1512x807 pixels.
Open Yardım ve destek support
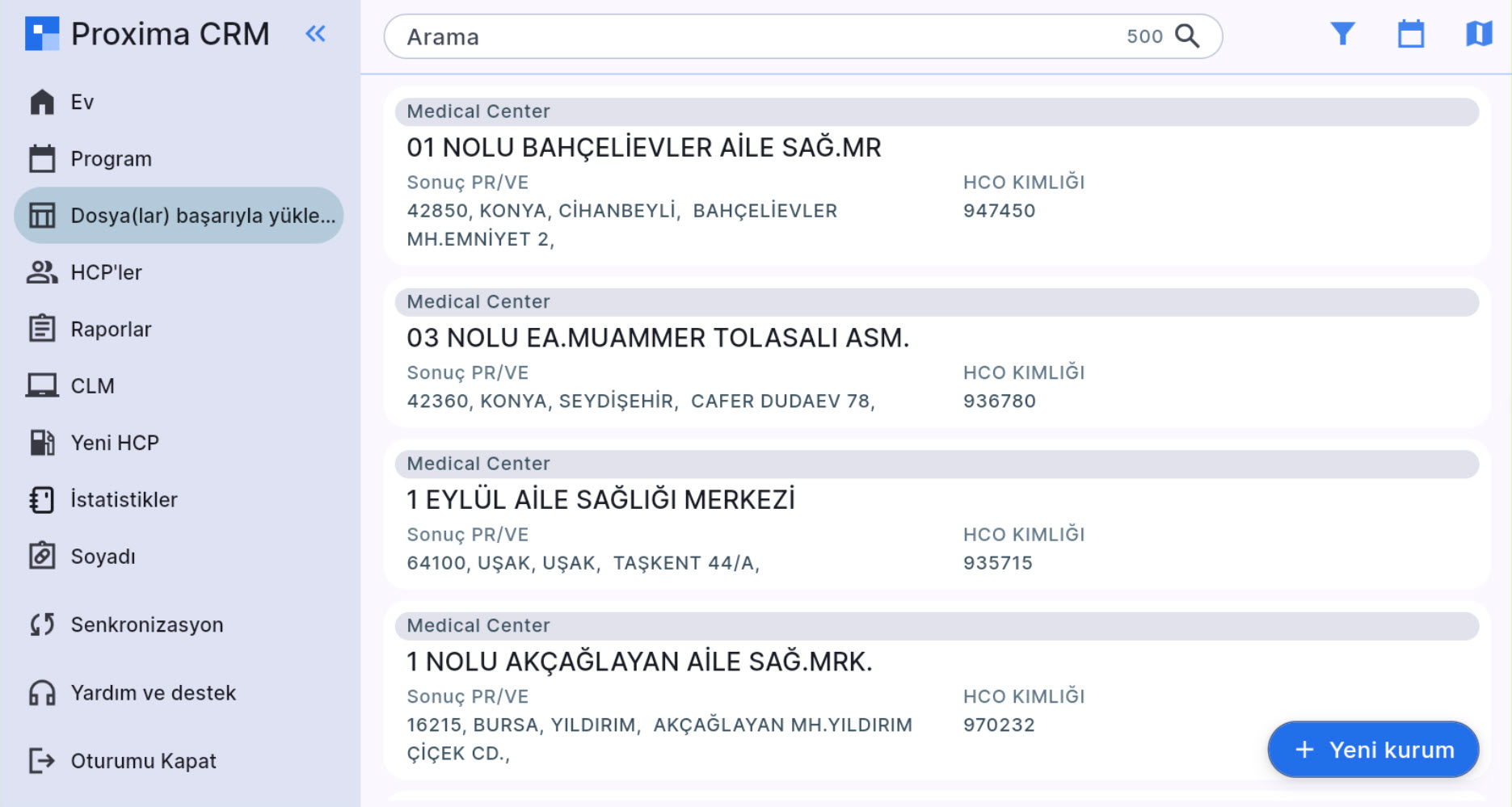pos(153,693)
